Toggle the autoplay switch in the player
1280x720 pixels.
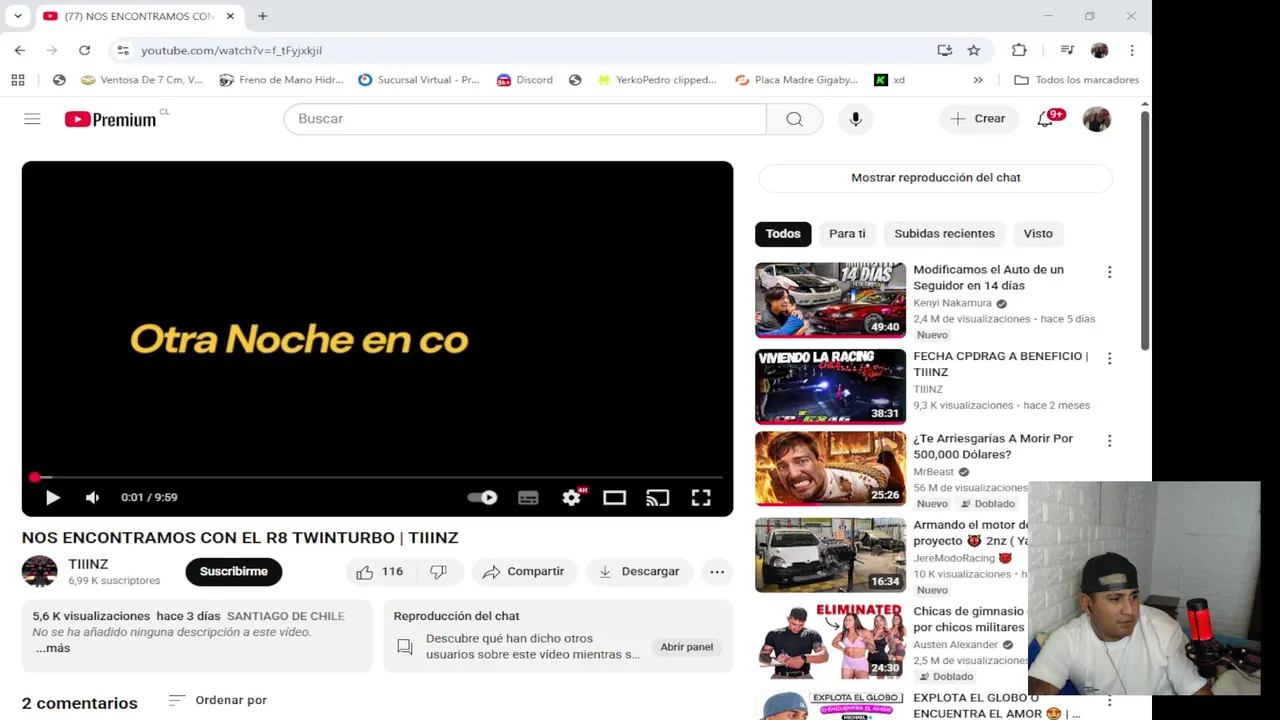click(482, 497)
